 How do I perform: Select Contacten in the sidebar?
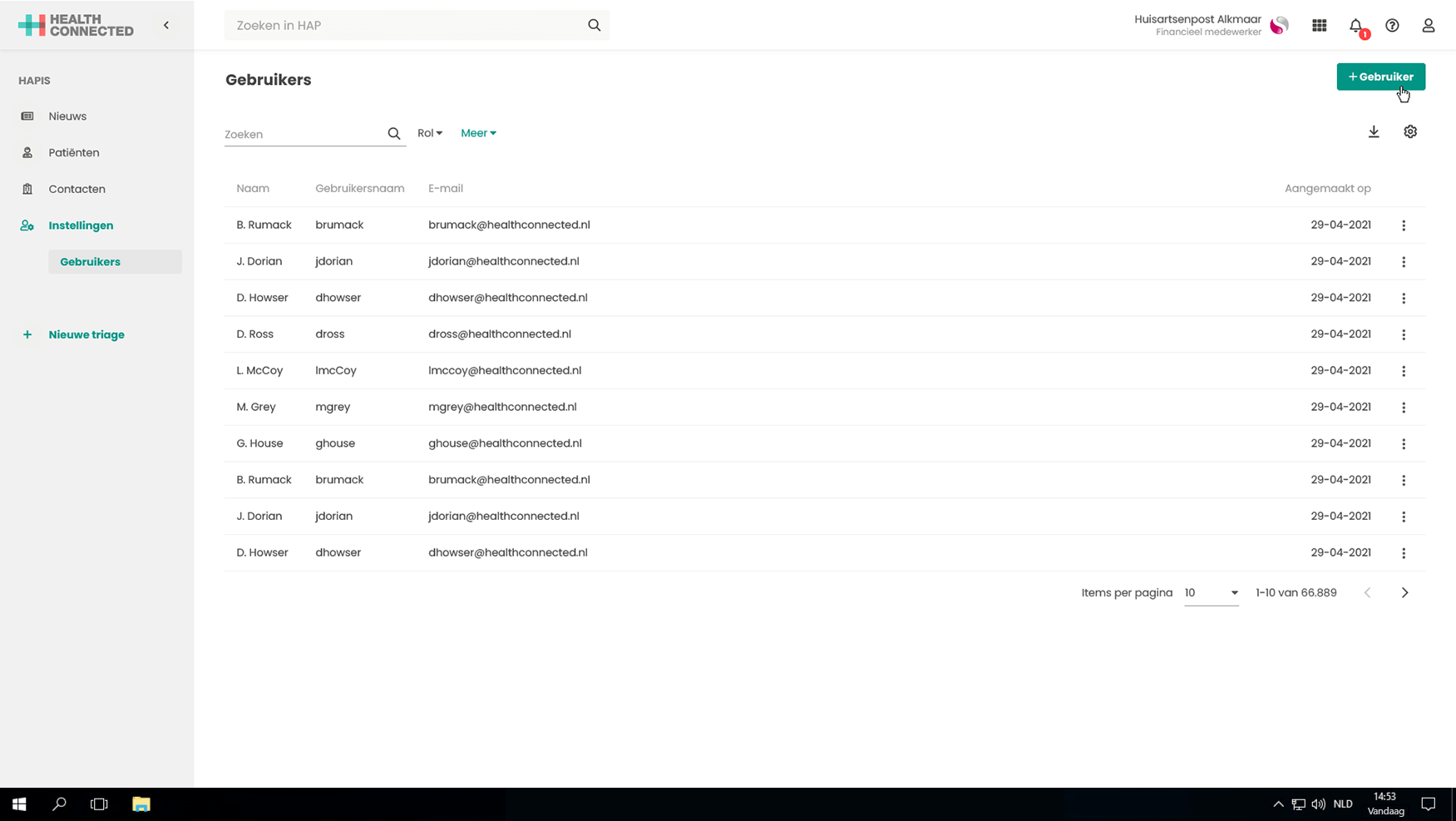click(77, 190)
